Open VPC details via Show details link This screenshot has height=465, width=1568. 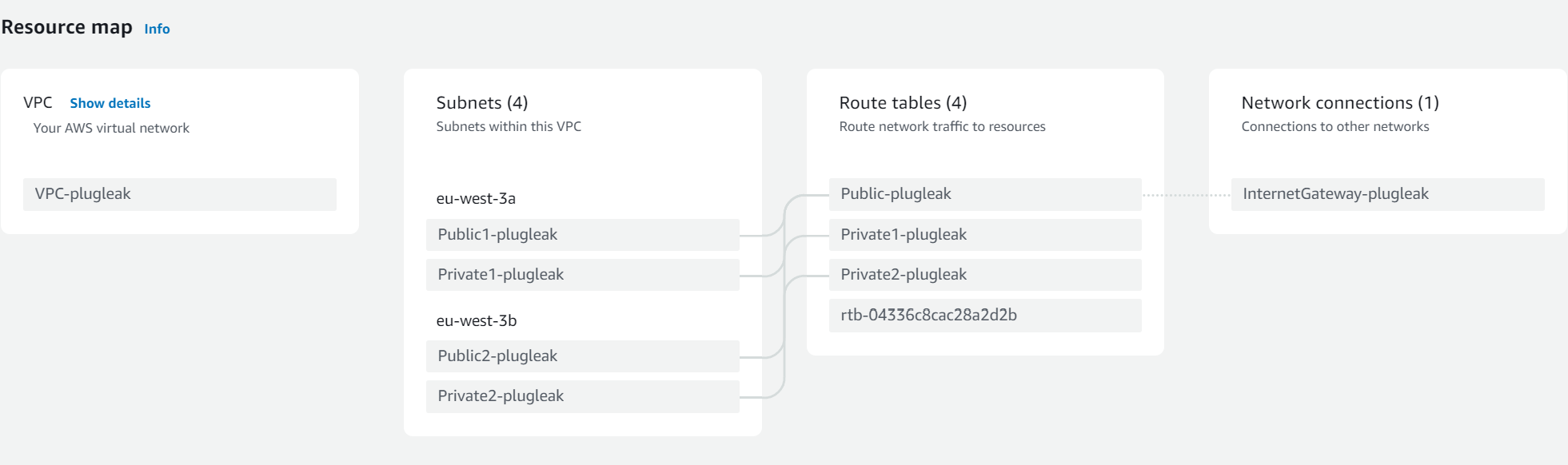pos(110,102)
